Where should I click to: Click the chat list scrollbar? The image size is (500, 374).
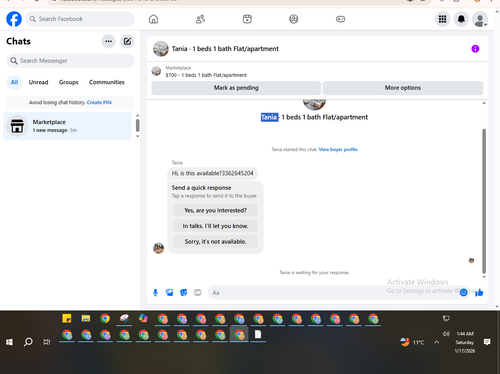point(137,125)
